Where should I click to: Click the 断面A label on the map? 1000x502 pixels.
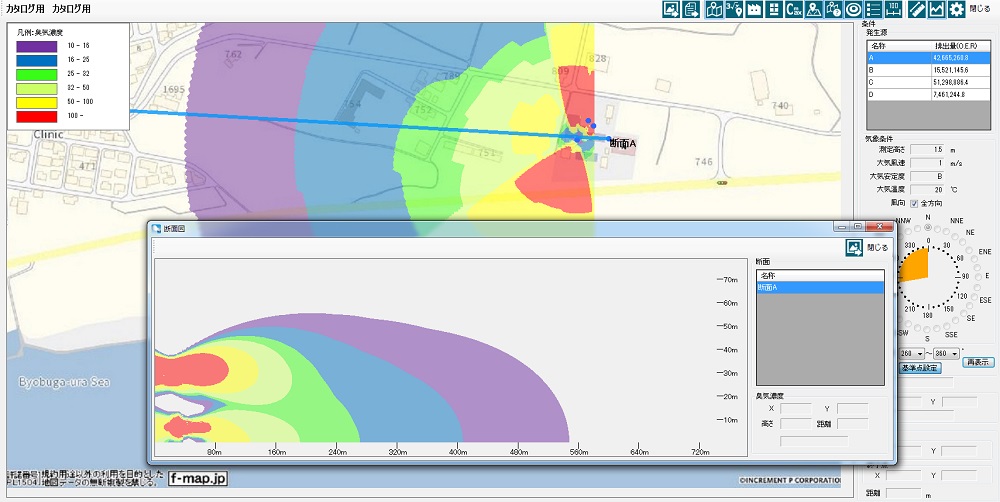(623, 144)
